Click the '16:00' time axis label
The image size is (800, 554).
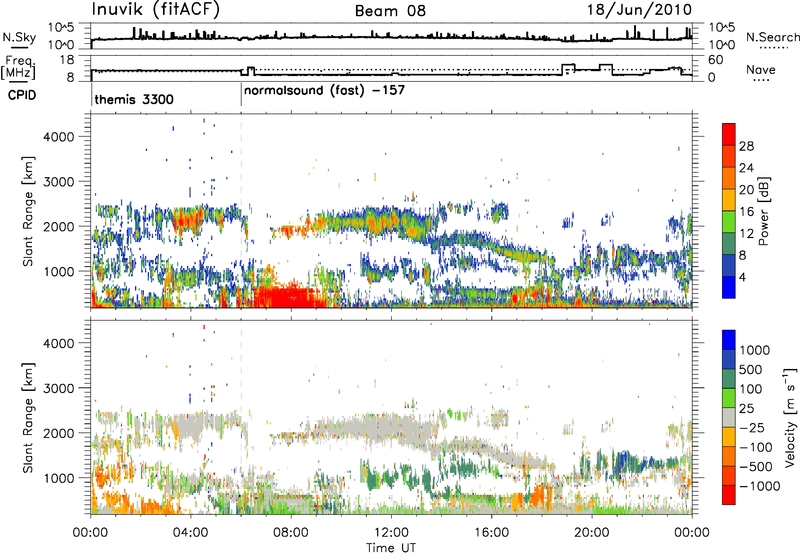[x=491, y=532]
